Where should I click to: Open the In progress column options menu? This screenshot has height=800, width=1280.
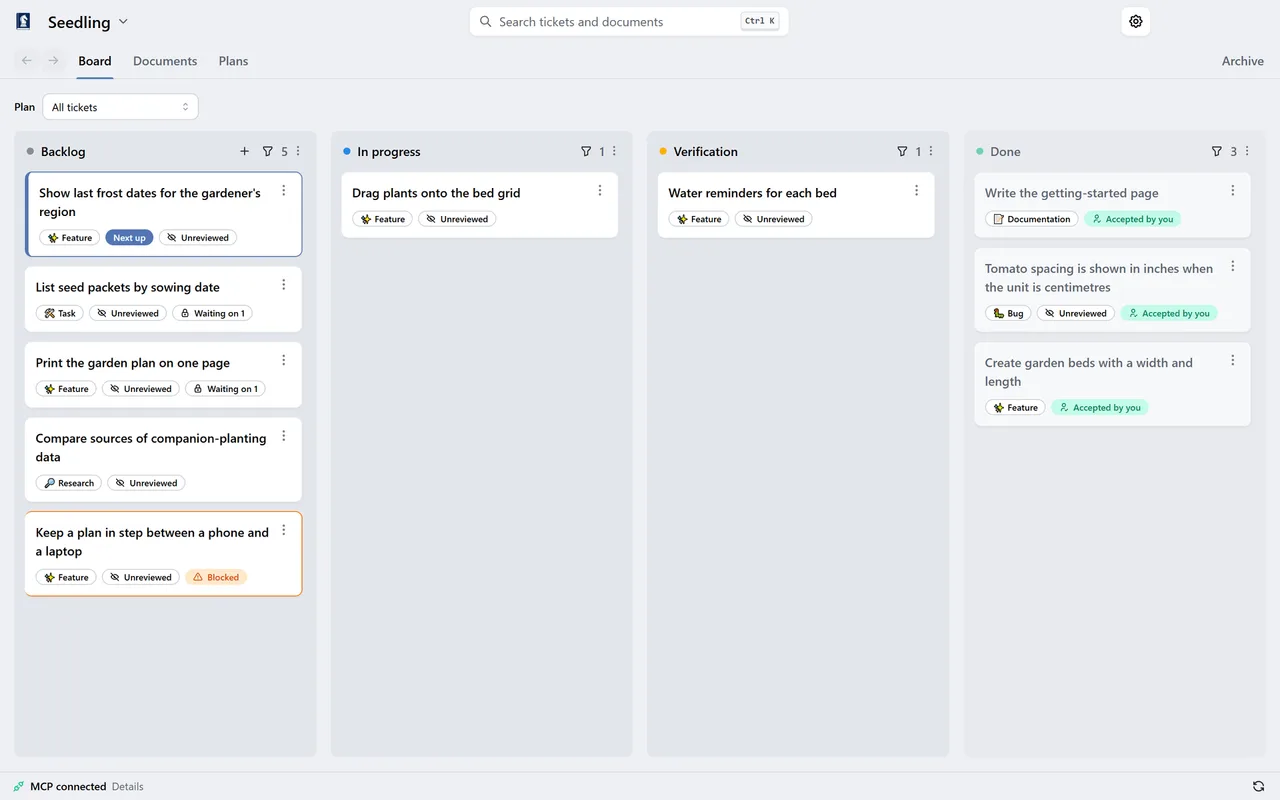pyautogui.click(x=614, y=152)
